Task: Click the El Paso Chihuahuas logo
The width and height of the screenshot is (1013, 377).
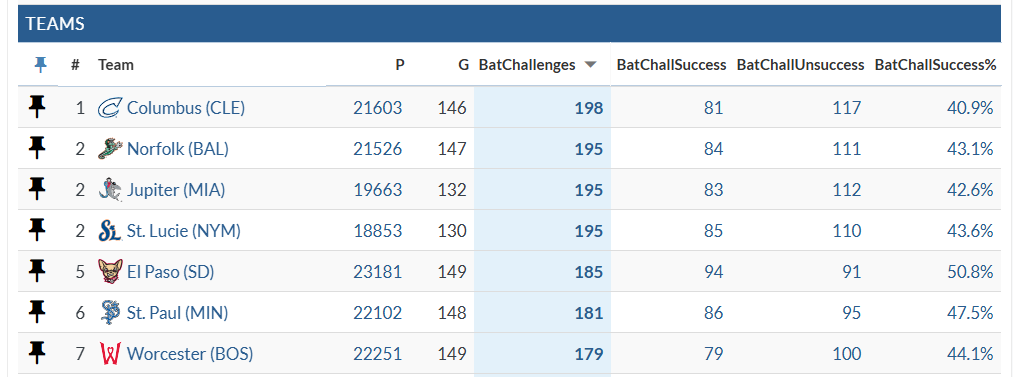Action: tap(110, 272)
